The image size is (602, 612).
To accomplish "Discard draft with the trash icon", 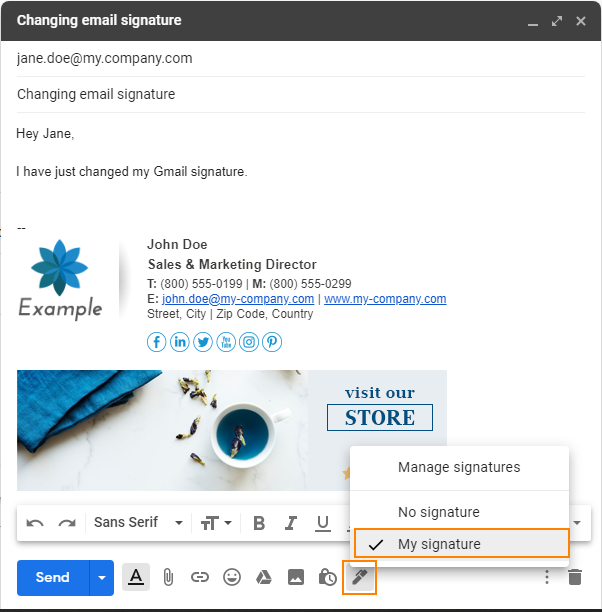I will (x=575, y=577).
